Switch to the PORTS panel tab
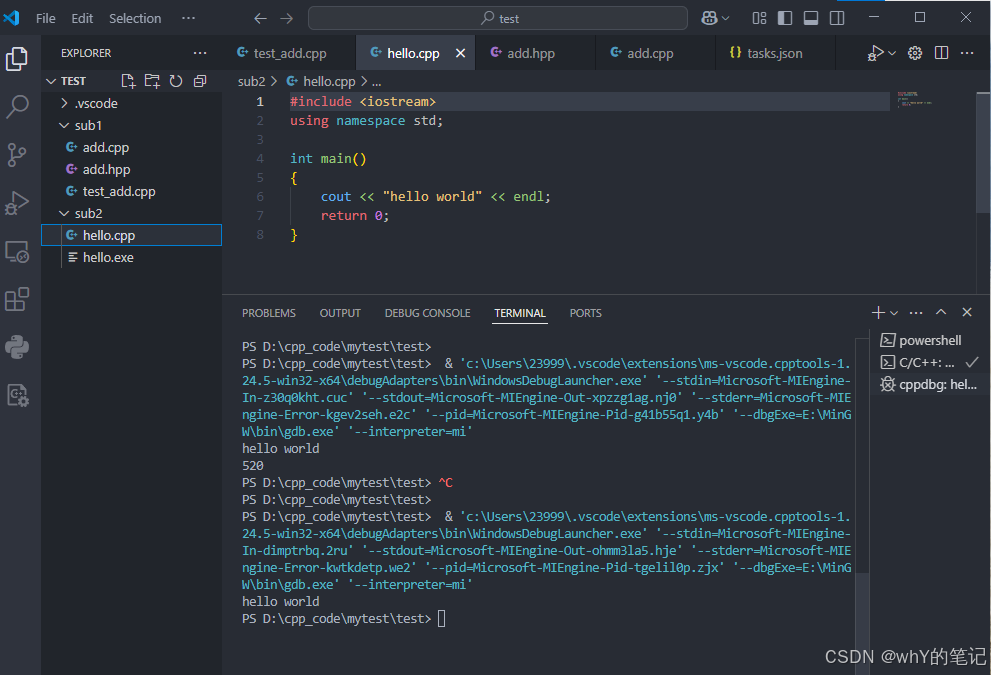The height and width of the screenshot is (675, 991). pos(586,313)
